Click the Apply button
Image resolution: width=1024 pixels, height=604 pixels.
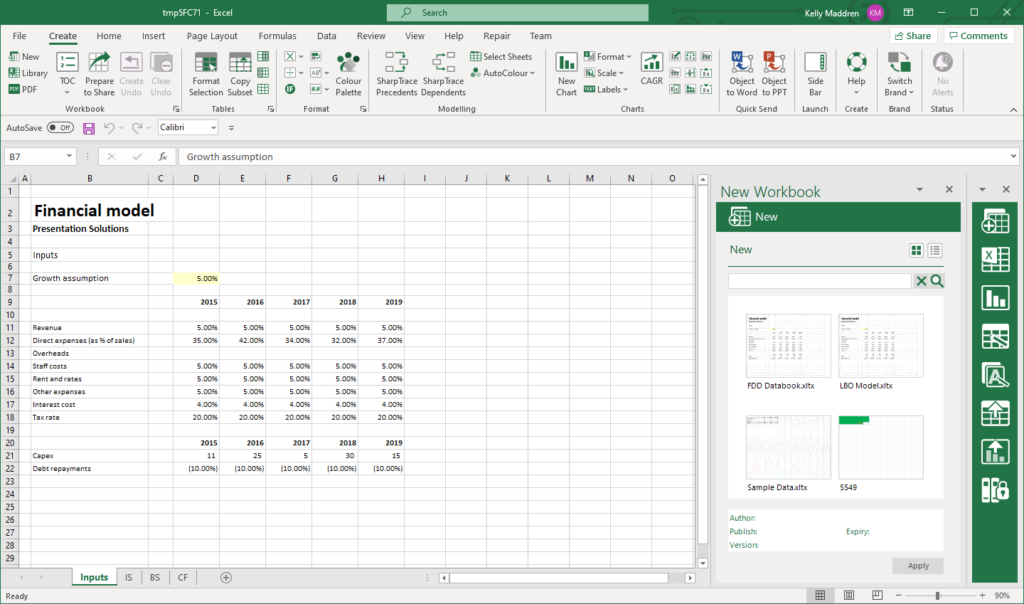point(917,566)
